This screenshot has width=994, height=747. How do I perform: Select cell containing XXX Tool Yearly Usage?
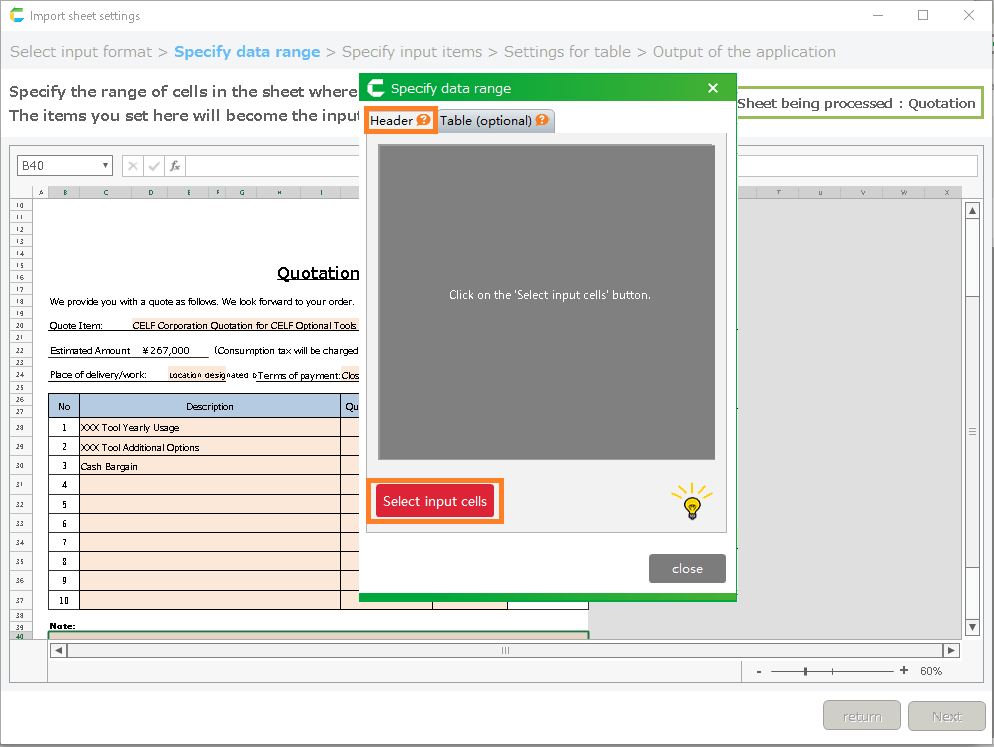point(209,427)
